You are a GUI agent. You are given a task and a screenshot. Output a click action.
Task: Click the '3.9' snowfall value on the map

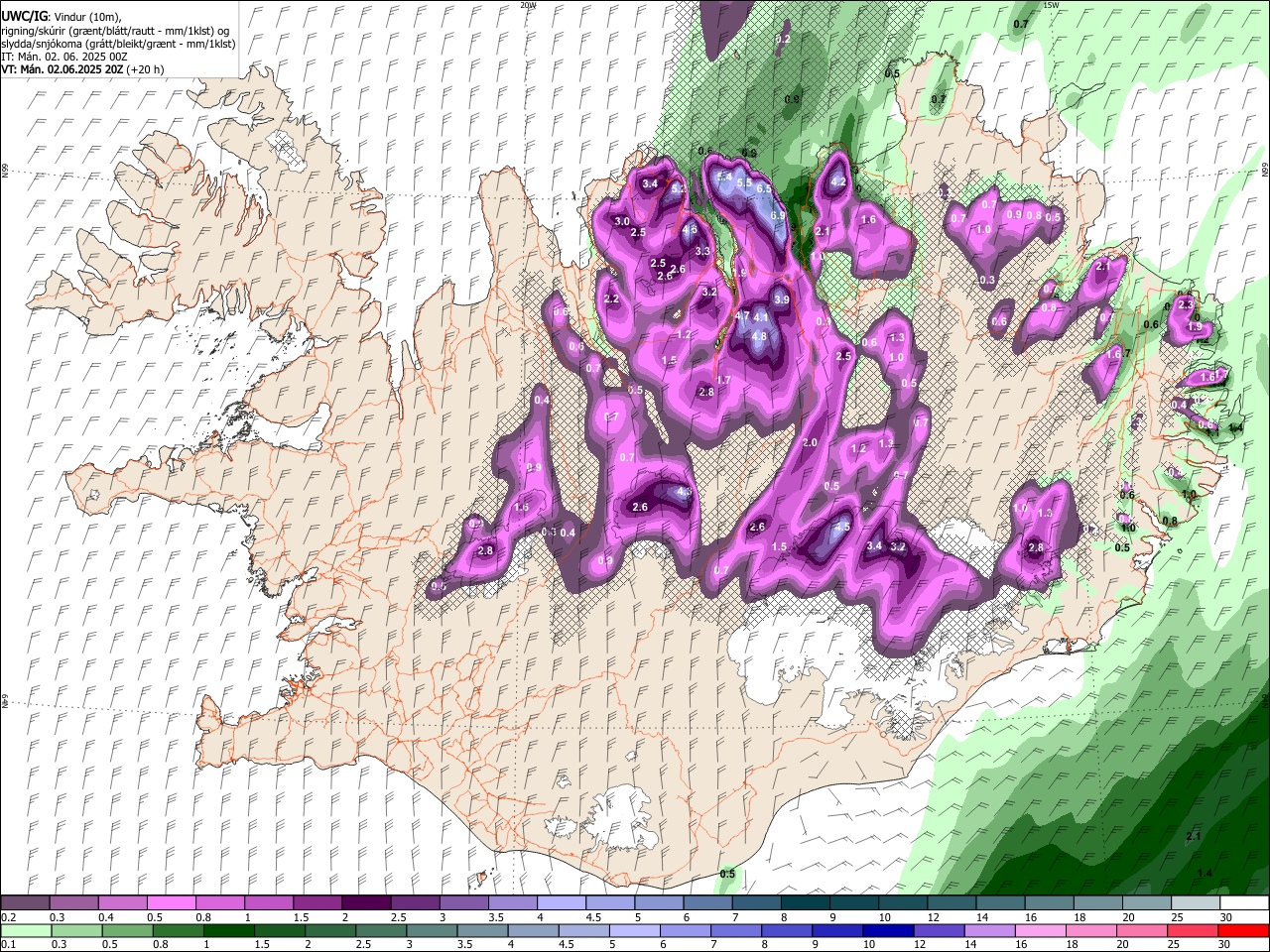[x=782, y=299]
